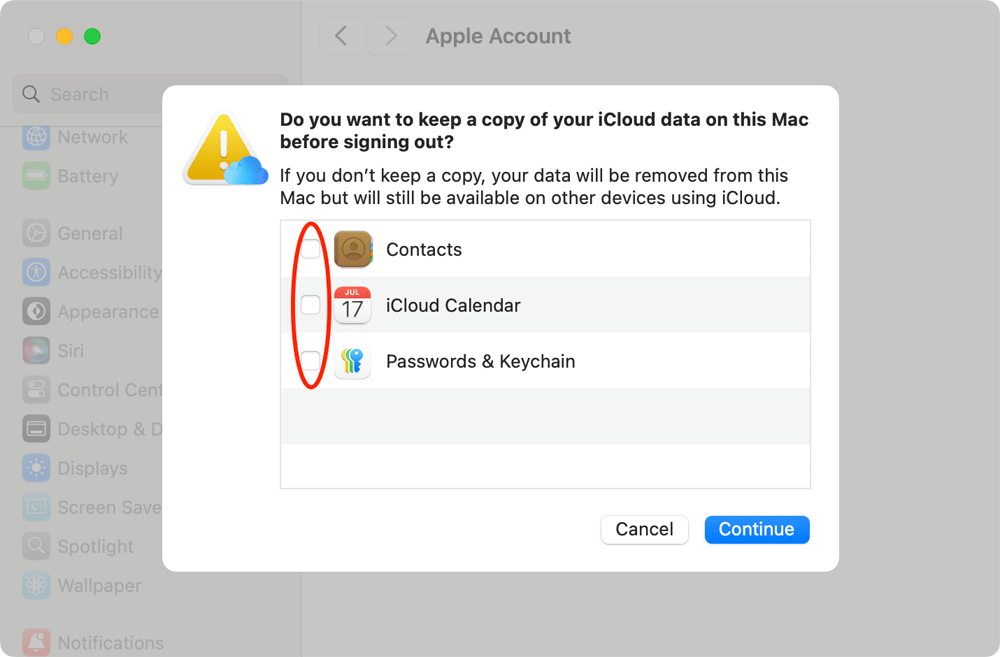
Task: Select the Battery icon in the sidebar
Action: [x=36, y=176]
